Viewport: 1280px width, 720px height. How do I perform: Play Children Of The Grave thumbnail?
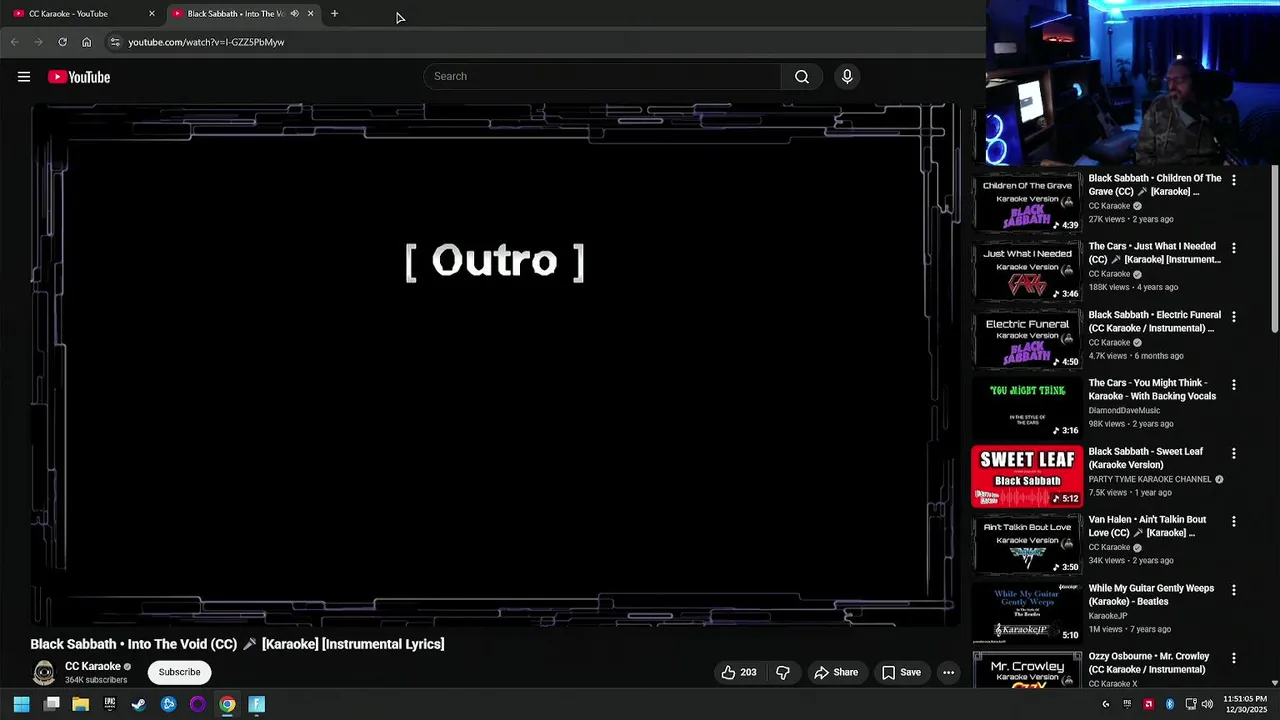[x=1027, y=203]
